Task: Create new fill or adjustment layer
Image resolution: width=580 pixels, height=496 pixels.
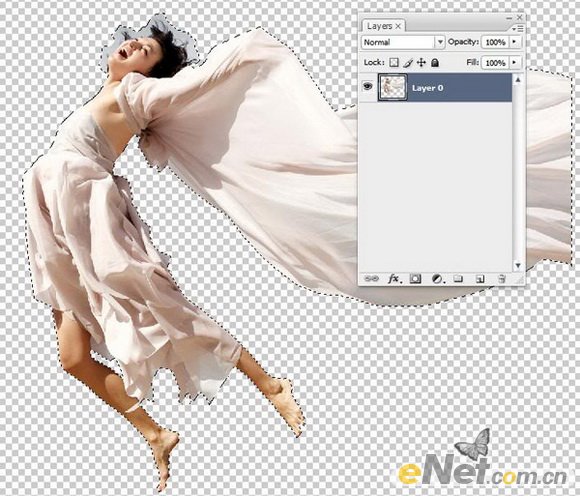Action: tap(438, 279)
